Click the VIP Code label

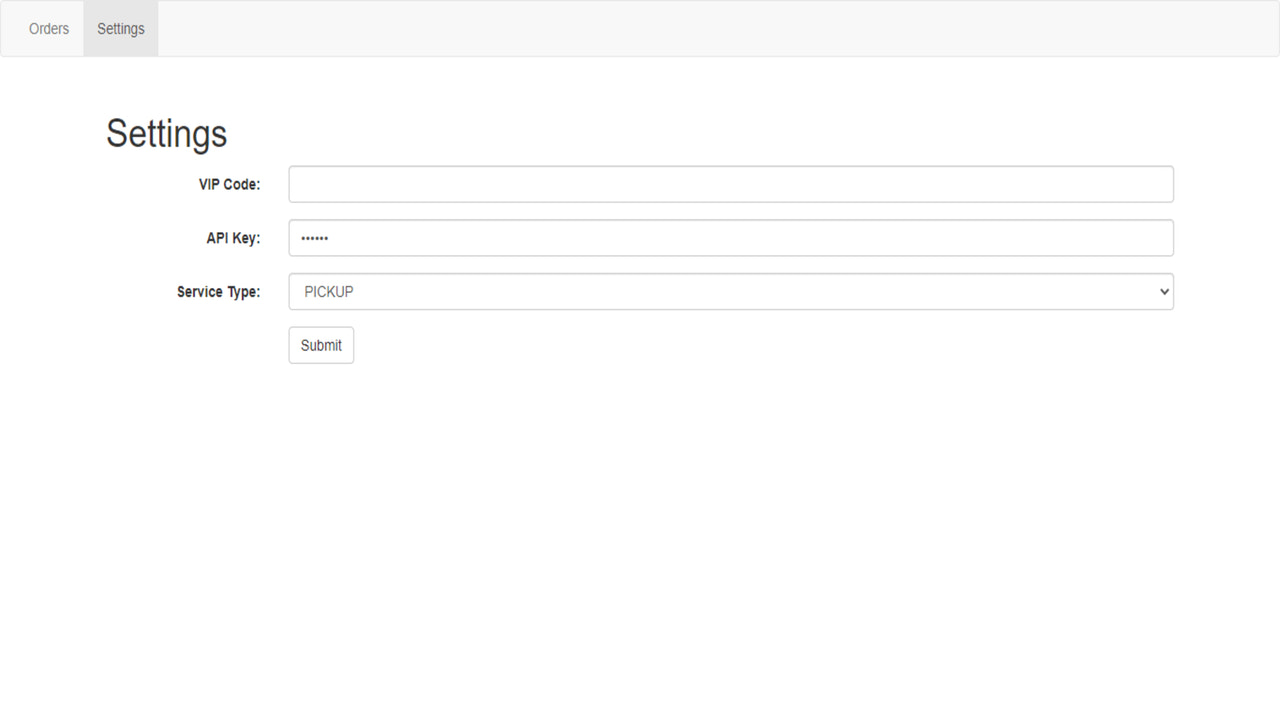pos(230,184)
